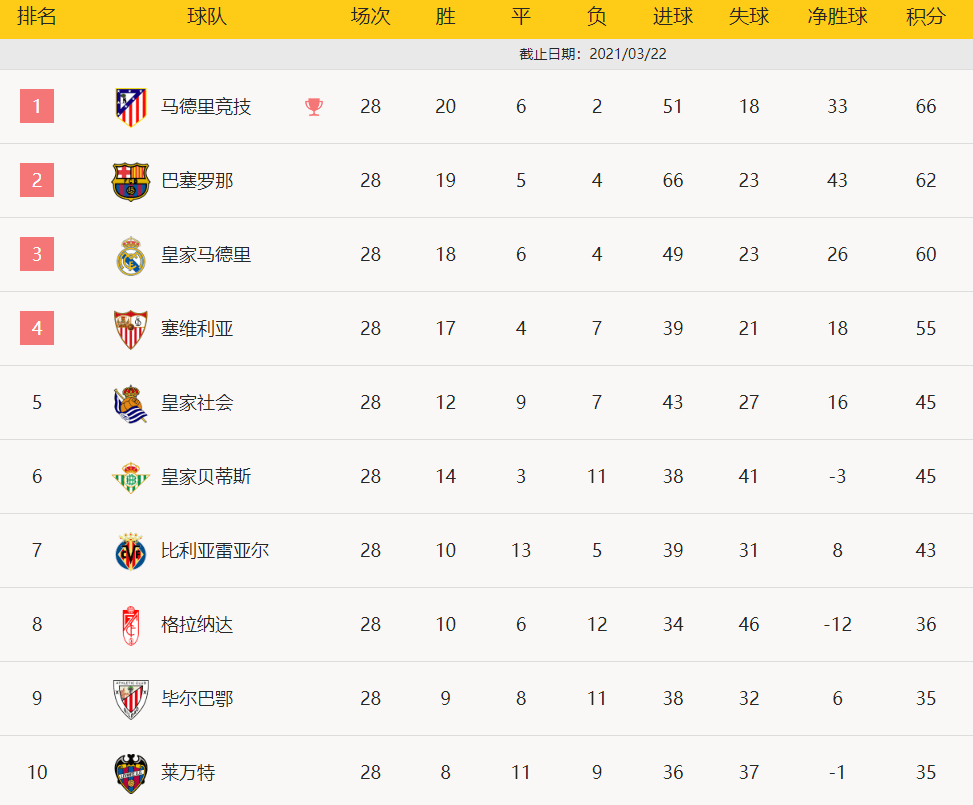Click the Real Madrid club crest
Screen dimensions: 973x805
[x=131, y=255]
